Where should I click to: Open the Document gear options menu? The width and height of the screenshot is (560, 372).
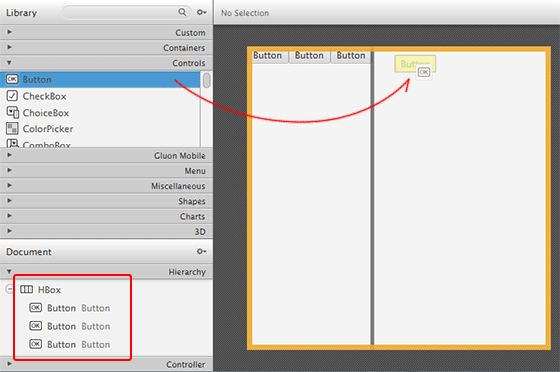pyautogui.click(x=201, y=251)
